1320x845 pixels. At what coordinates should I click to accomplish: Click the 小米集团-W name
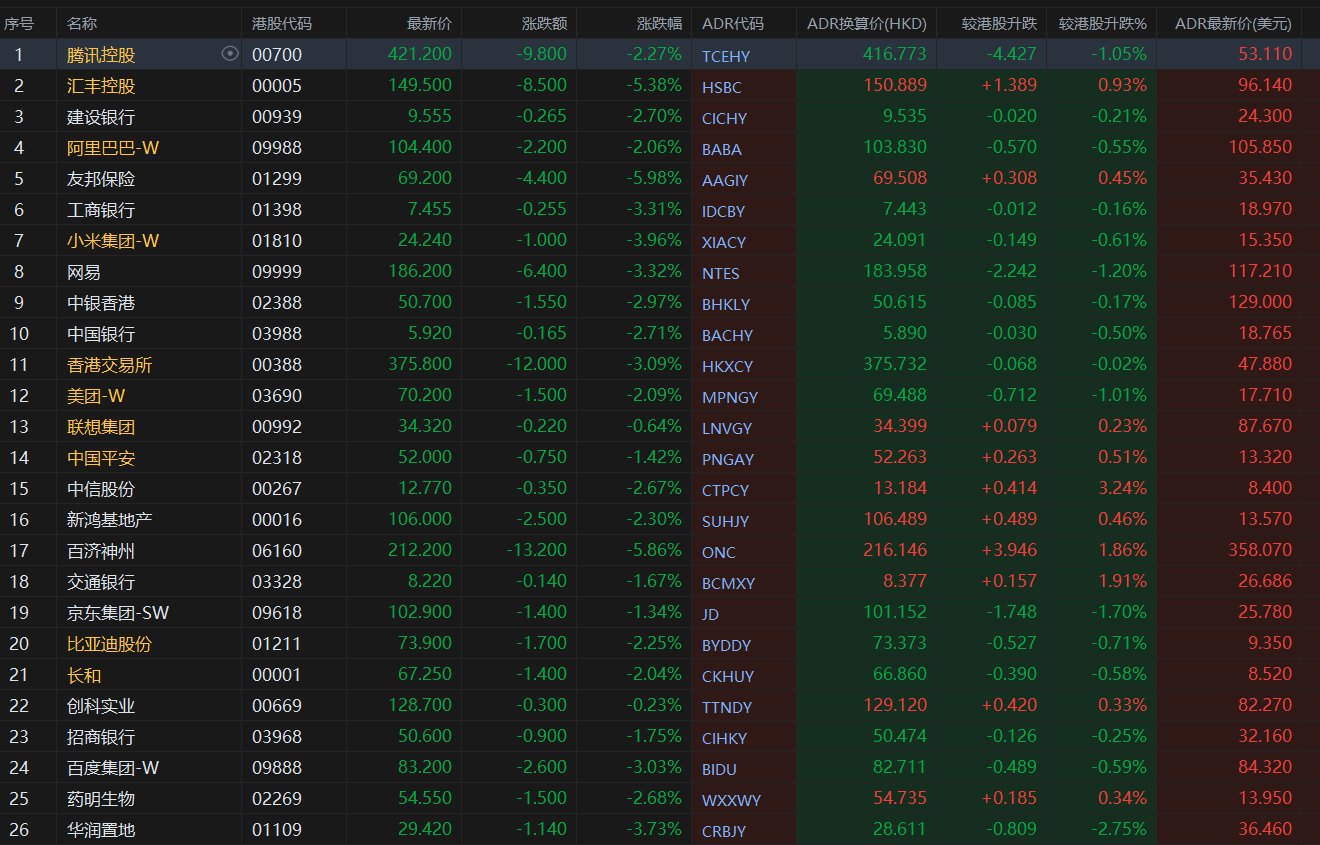coord(113,241)
